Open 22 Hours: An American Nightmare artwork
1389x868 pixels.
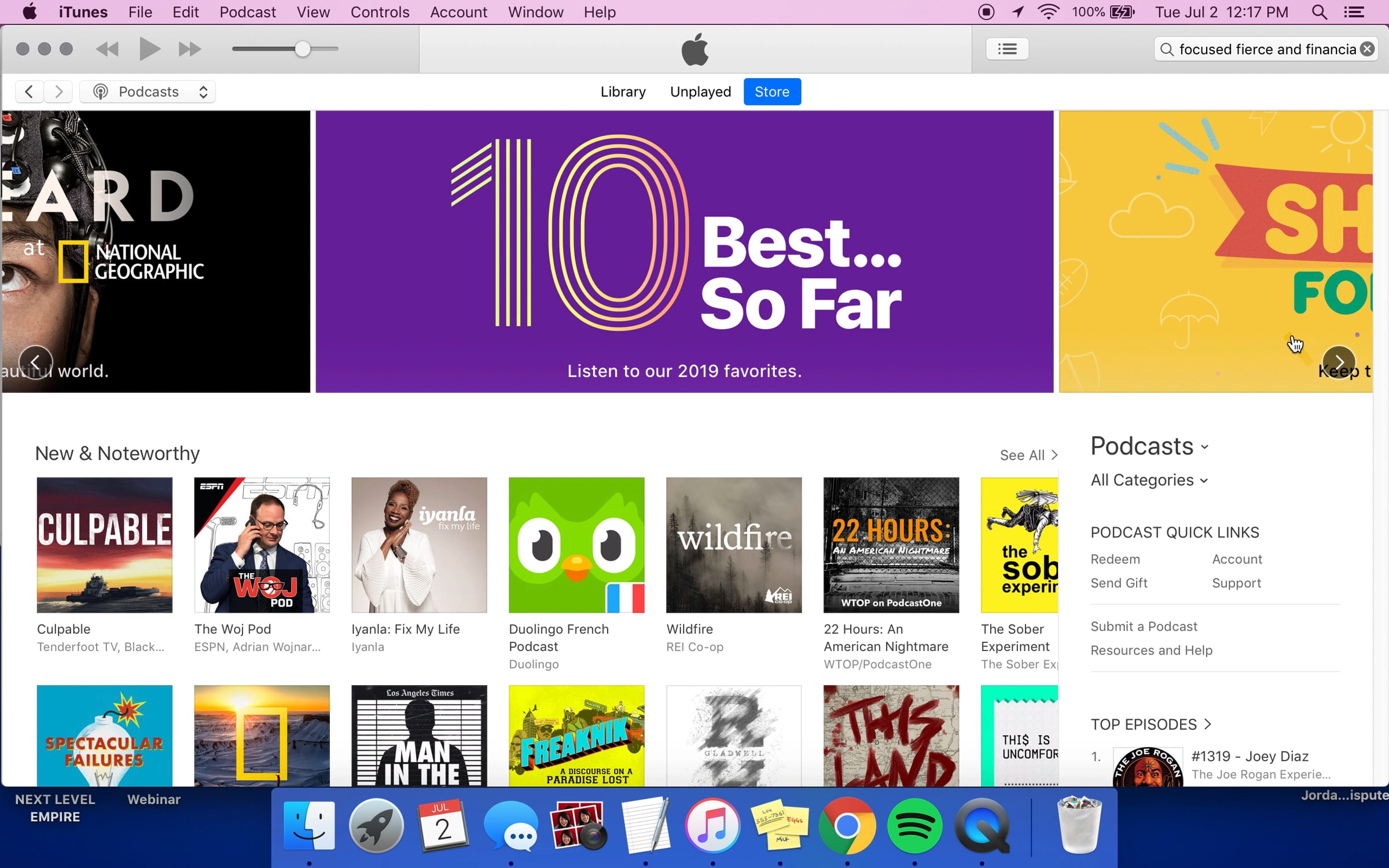coord(892,545)
